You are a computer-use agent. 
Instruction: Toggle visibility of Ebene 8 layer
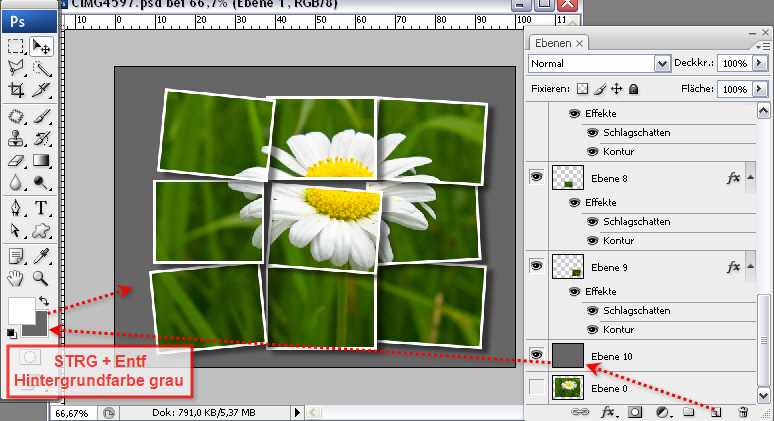[536, 177]
